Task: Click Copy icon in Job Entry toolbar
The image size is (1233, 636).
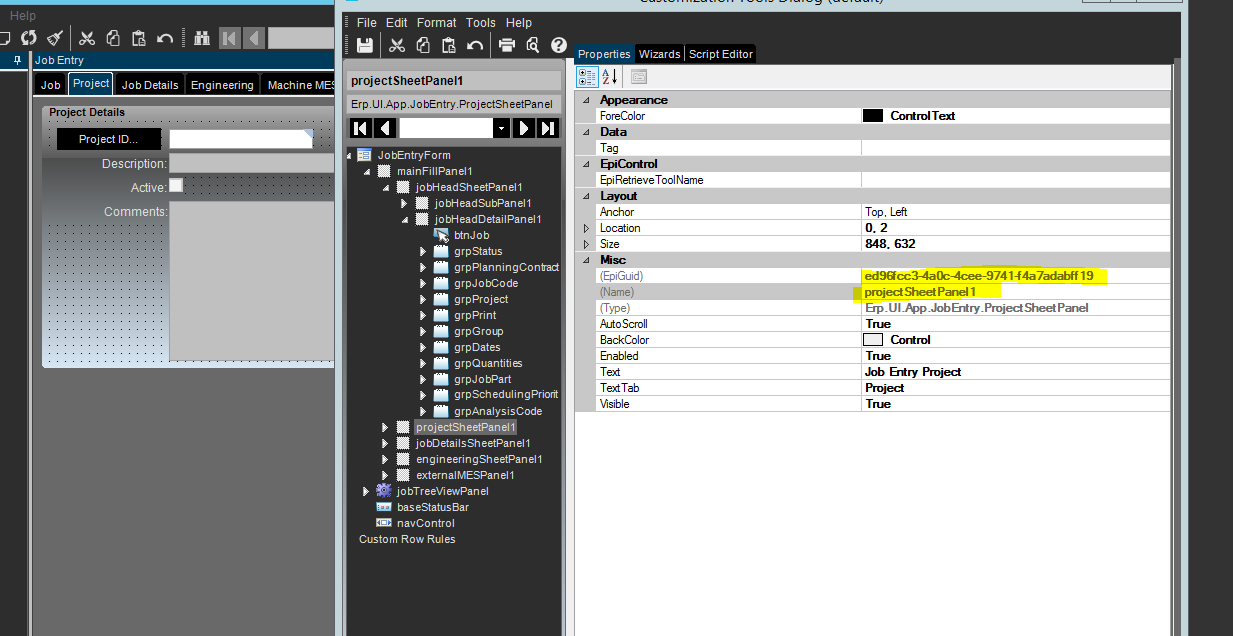Action: tap(113, 38)
